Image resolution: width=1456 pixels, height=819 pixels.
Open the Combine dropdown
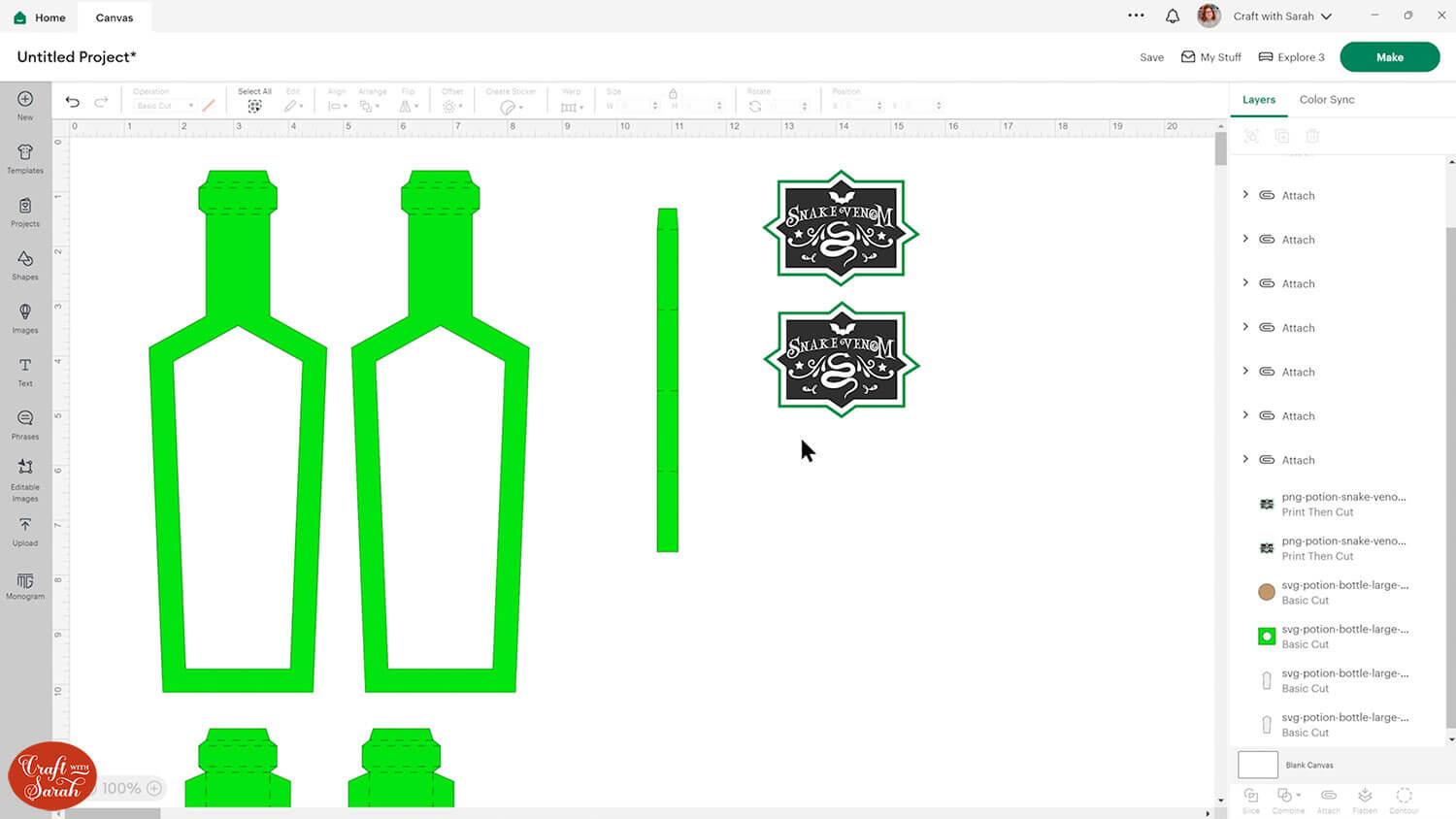click(1288, 800)
